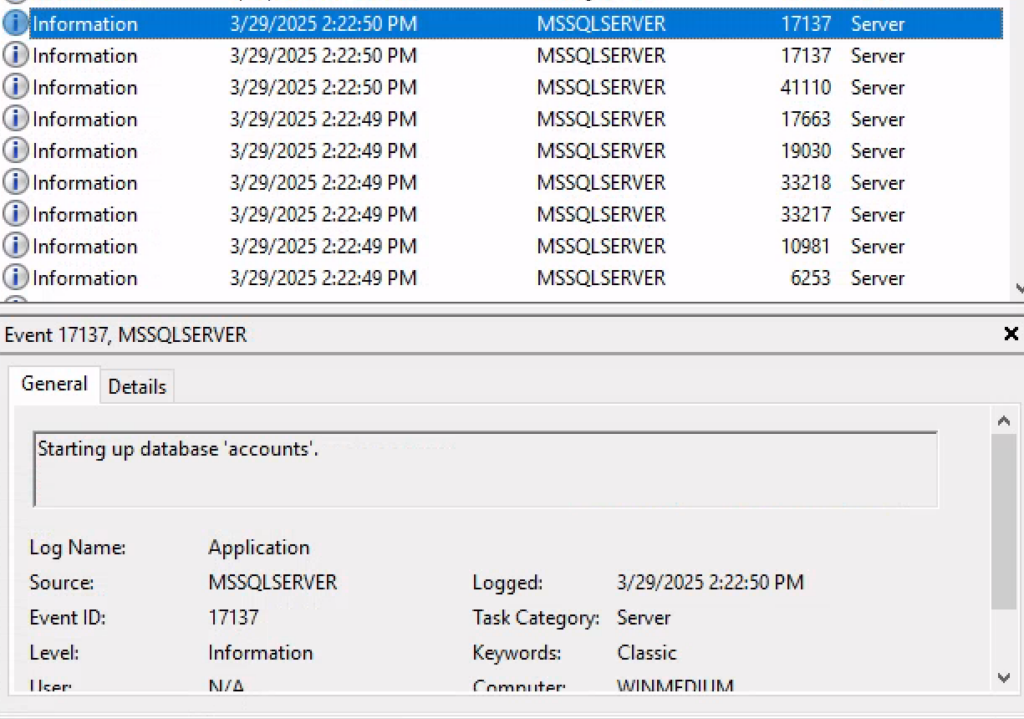This screenshot has width=1024, height=719.
Task: Click the info icon beside event 33217
Action: 15,215
